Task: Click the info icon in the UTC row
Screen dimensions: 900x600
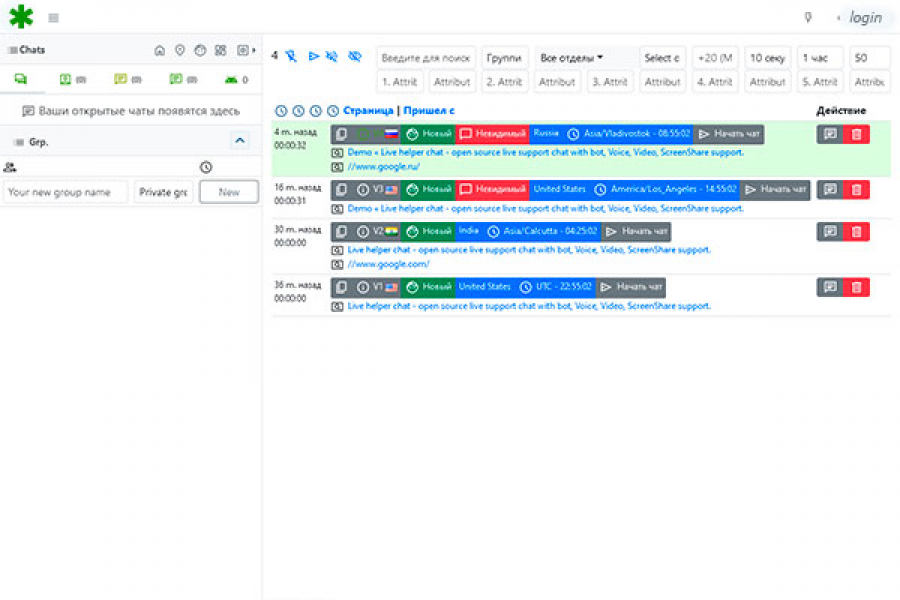Action: tap(362, 287)
